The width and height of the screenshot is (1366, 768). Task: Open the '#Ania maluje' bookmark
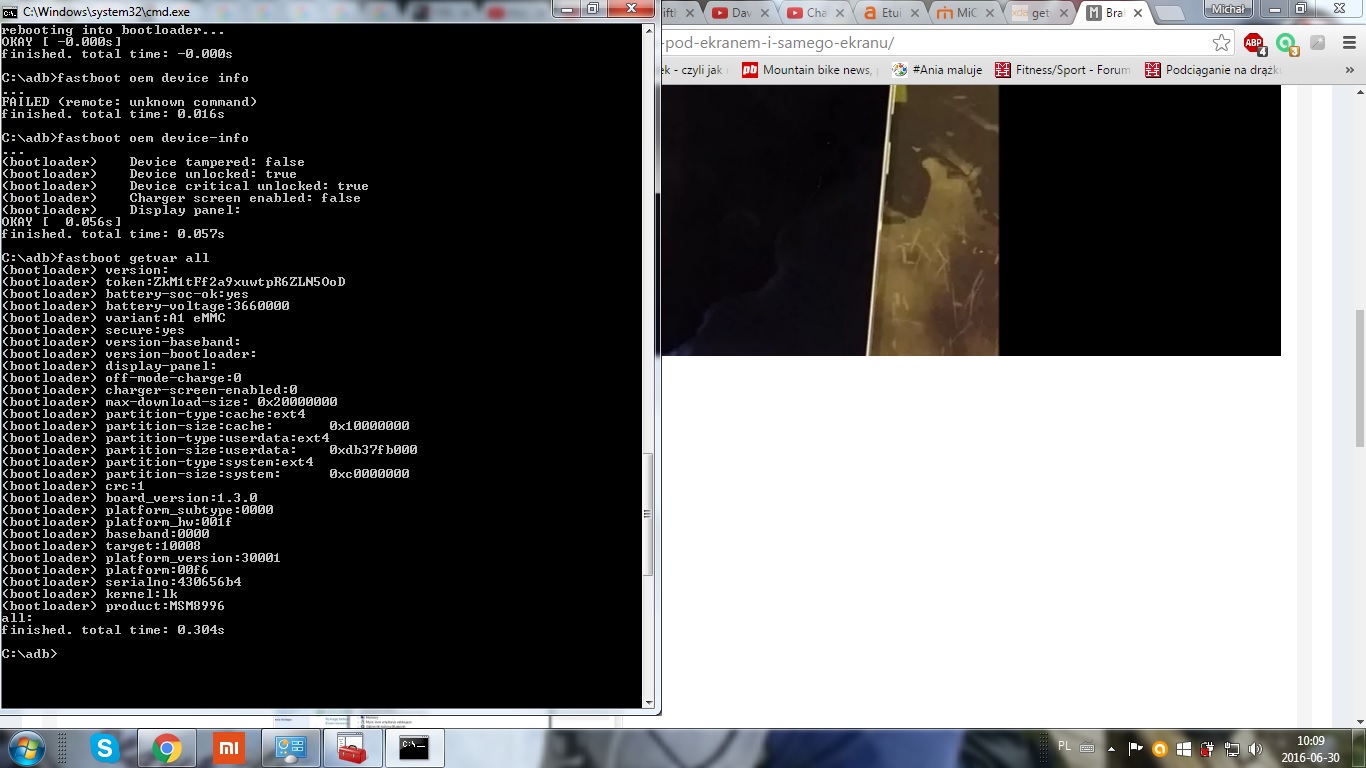click(x=937, y=70)
